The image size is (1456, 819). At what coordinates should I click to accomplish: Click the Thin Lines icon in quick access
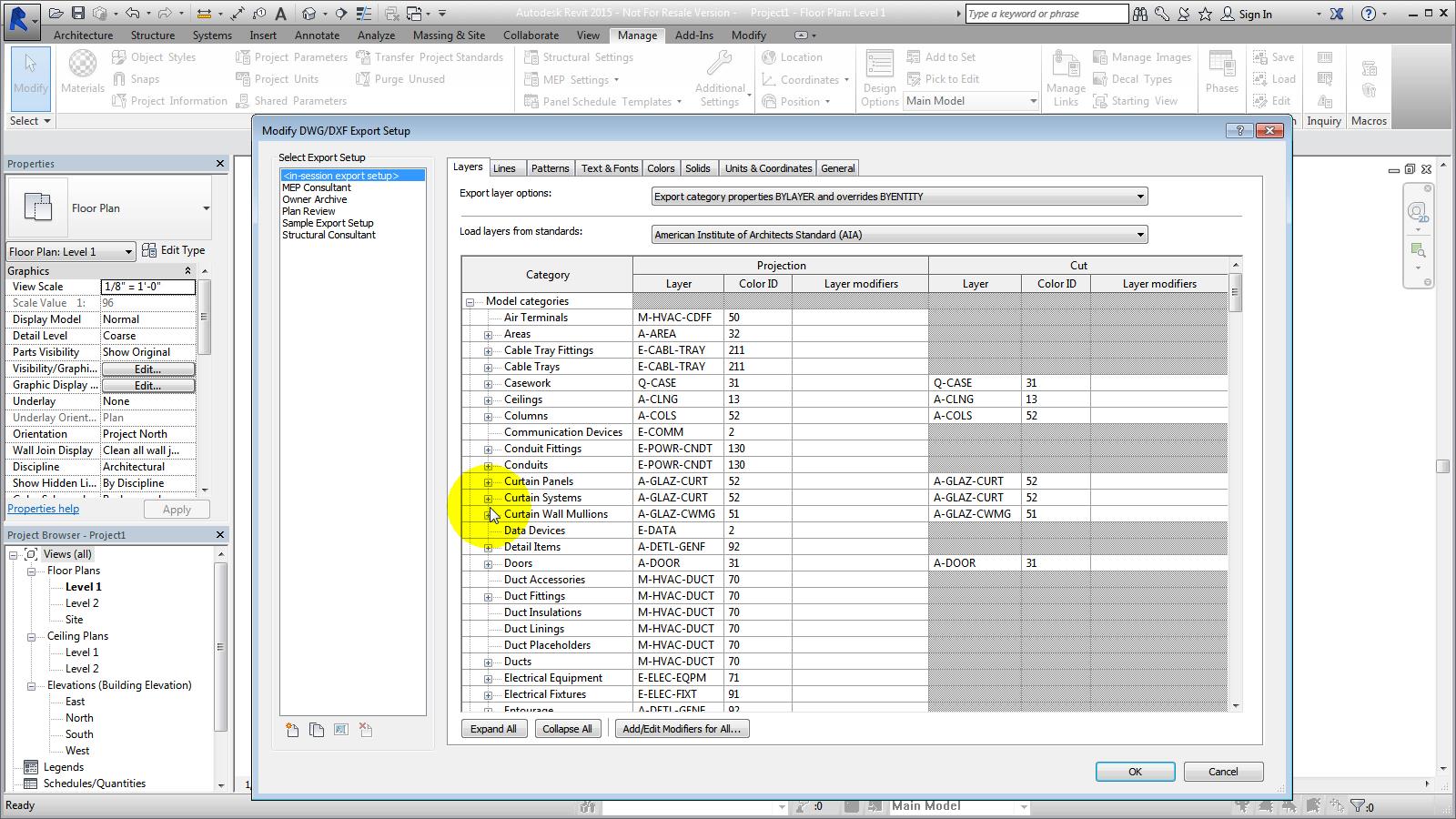point(363,14)
